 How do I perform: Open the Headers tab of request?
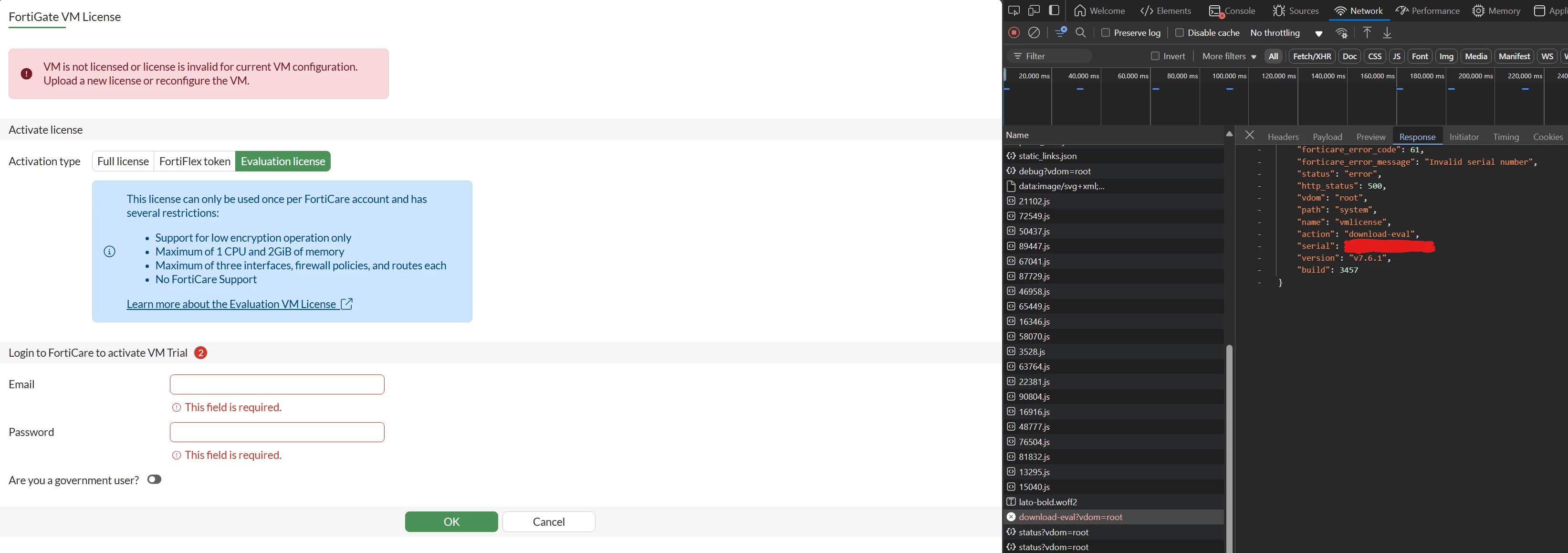click(x=1283, y=137)
